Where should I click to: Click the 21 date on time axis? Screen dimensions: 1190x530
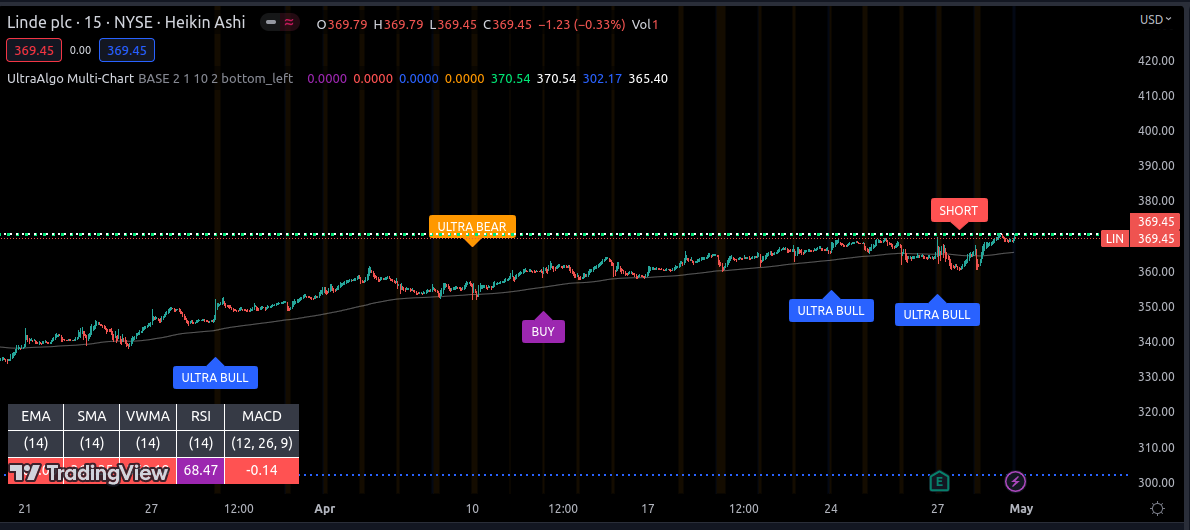click(x=24, y=508)
